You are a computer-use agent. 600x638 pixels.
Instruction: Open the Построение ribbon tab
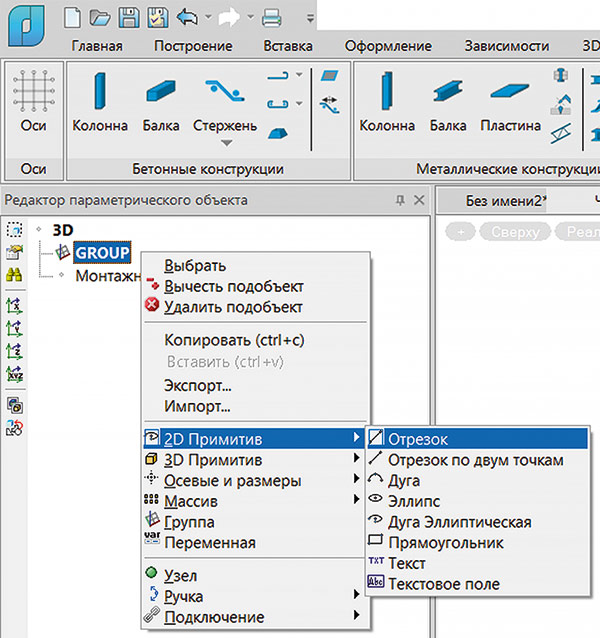[x=193, y=46]
